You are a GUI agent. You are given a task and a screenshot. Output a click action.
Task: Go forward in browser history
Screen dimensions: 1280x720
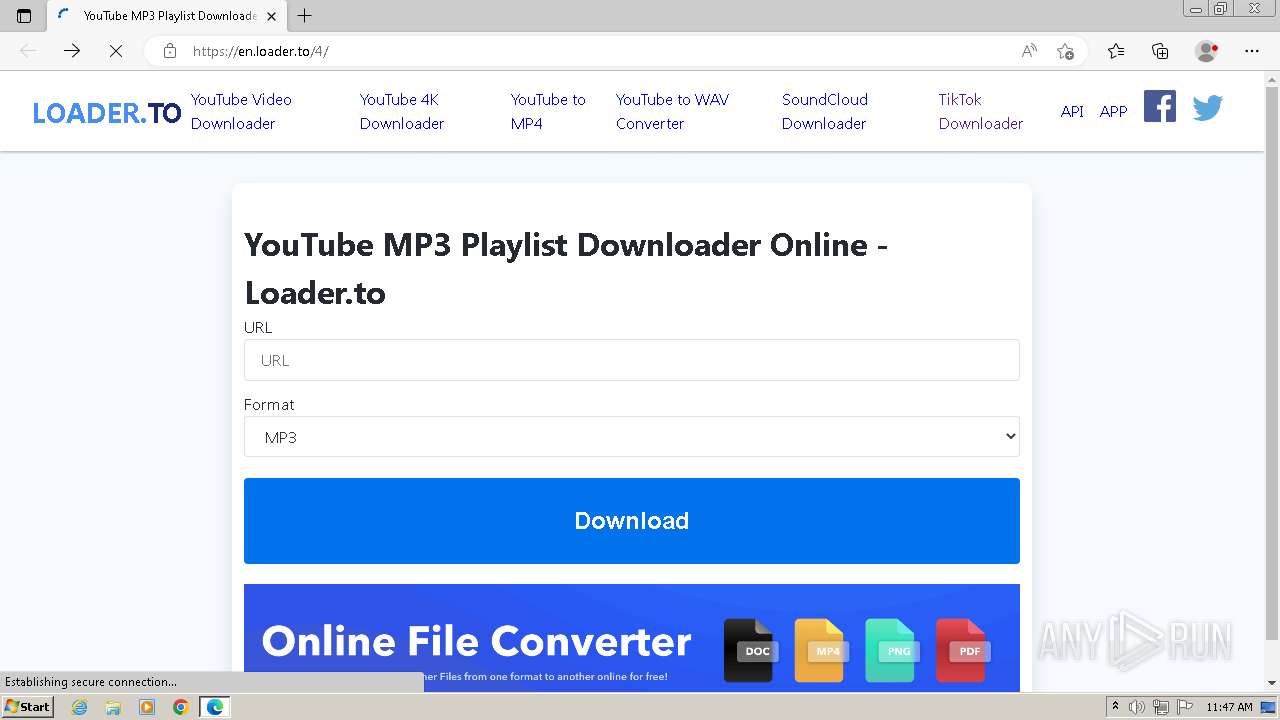[72, 51]
